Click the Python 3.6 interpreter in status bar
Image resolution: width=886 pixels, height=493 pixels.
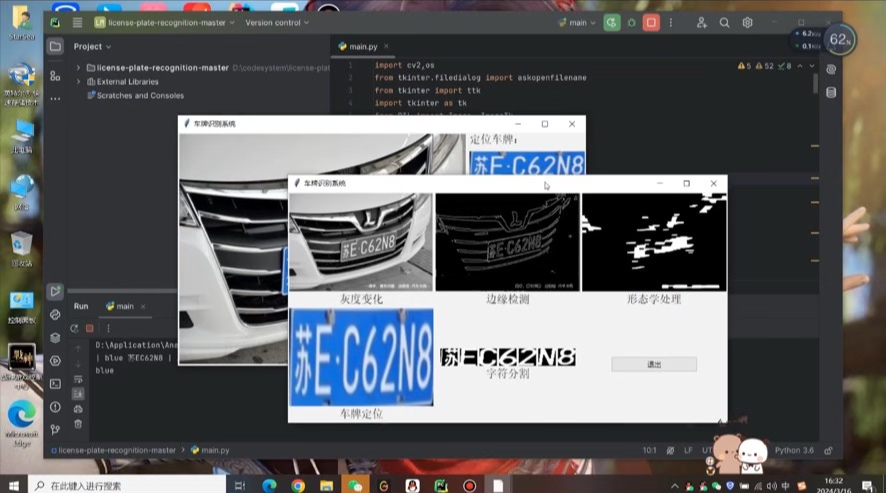coord(794,451)
